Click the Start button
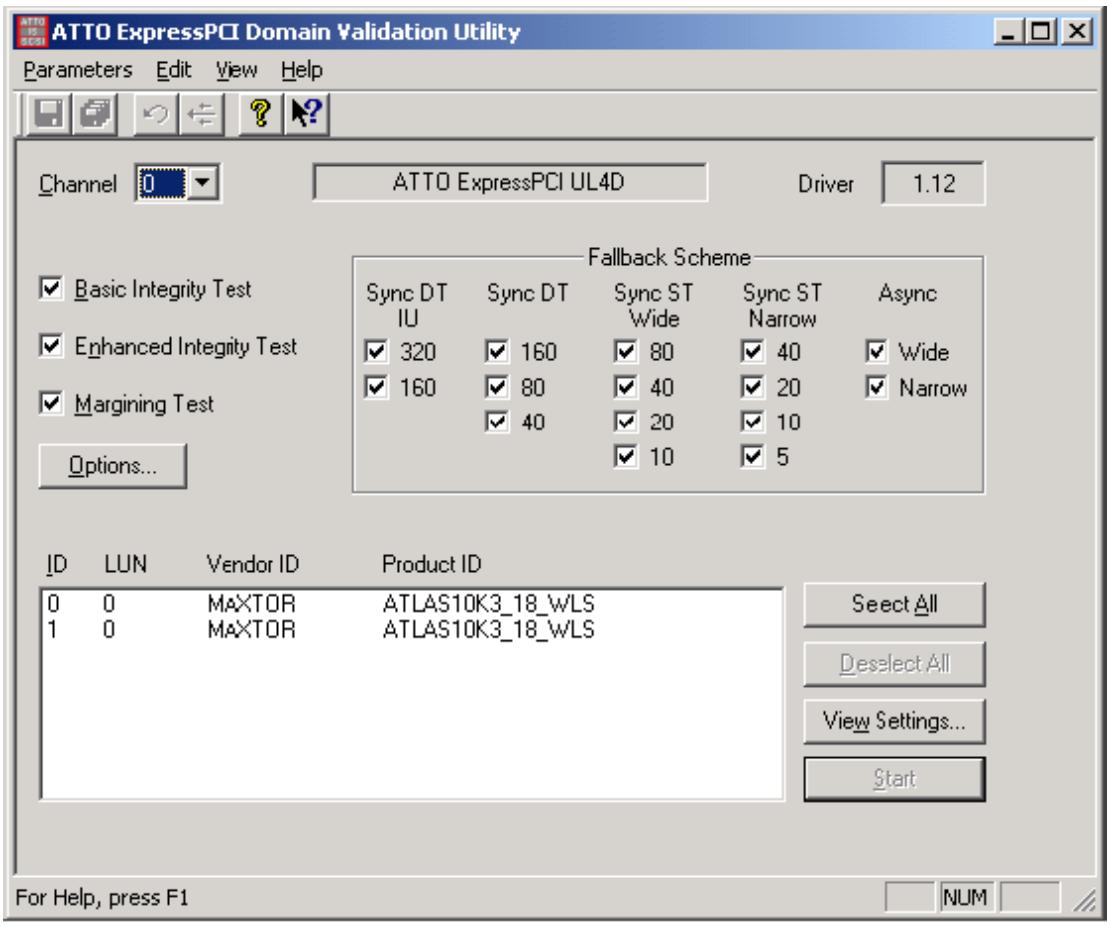 pos(894,779)
